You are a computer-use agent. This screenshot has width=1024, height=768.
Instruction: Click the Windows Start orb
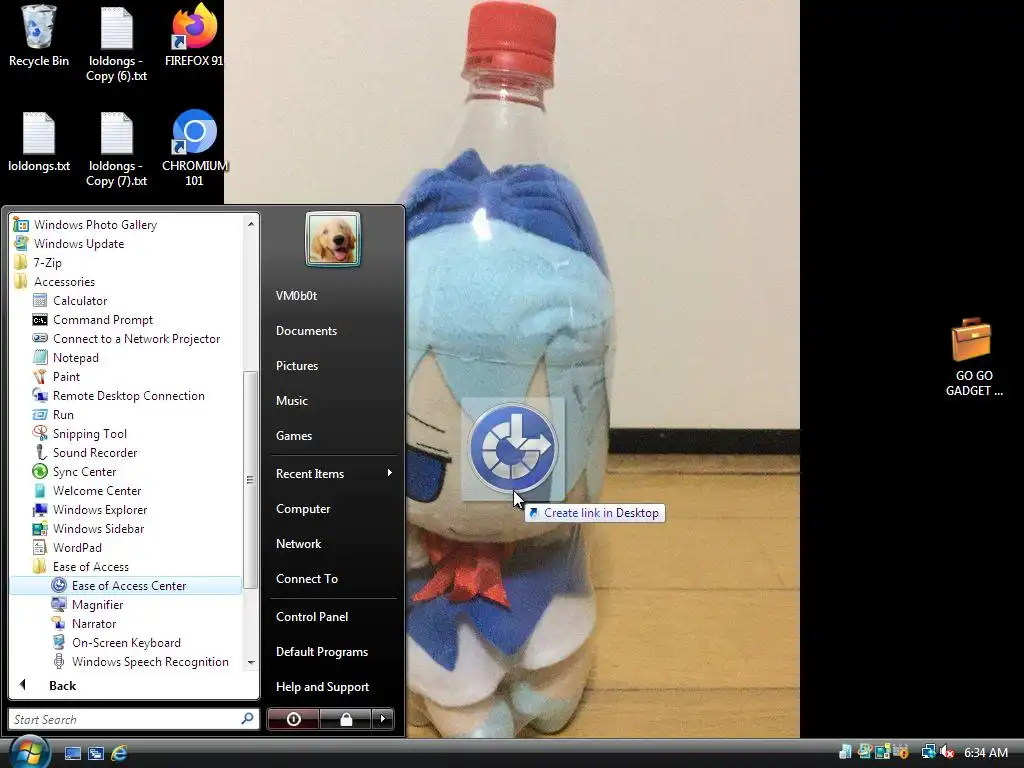28,752
